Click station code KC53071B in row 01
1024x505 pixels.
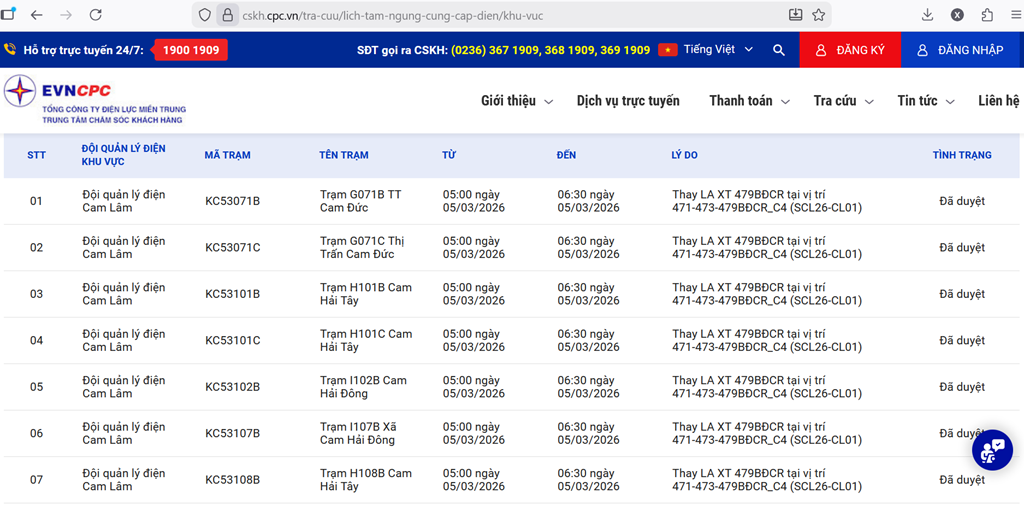tap(232, 201)
